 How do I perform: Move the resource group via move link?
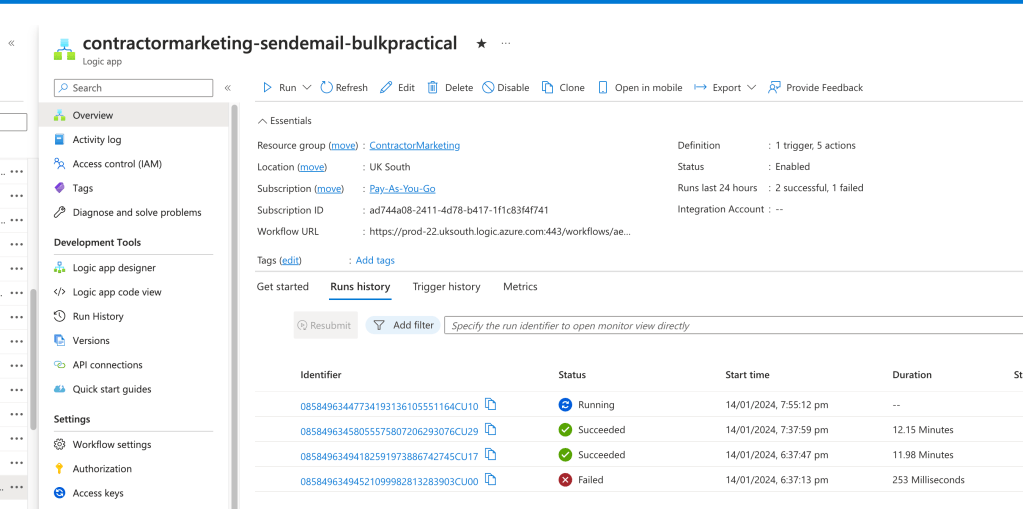[x=343, y=146]
